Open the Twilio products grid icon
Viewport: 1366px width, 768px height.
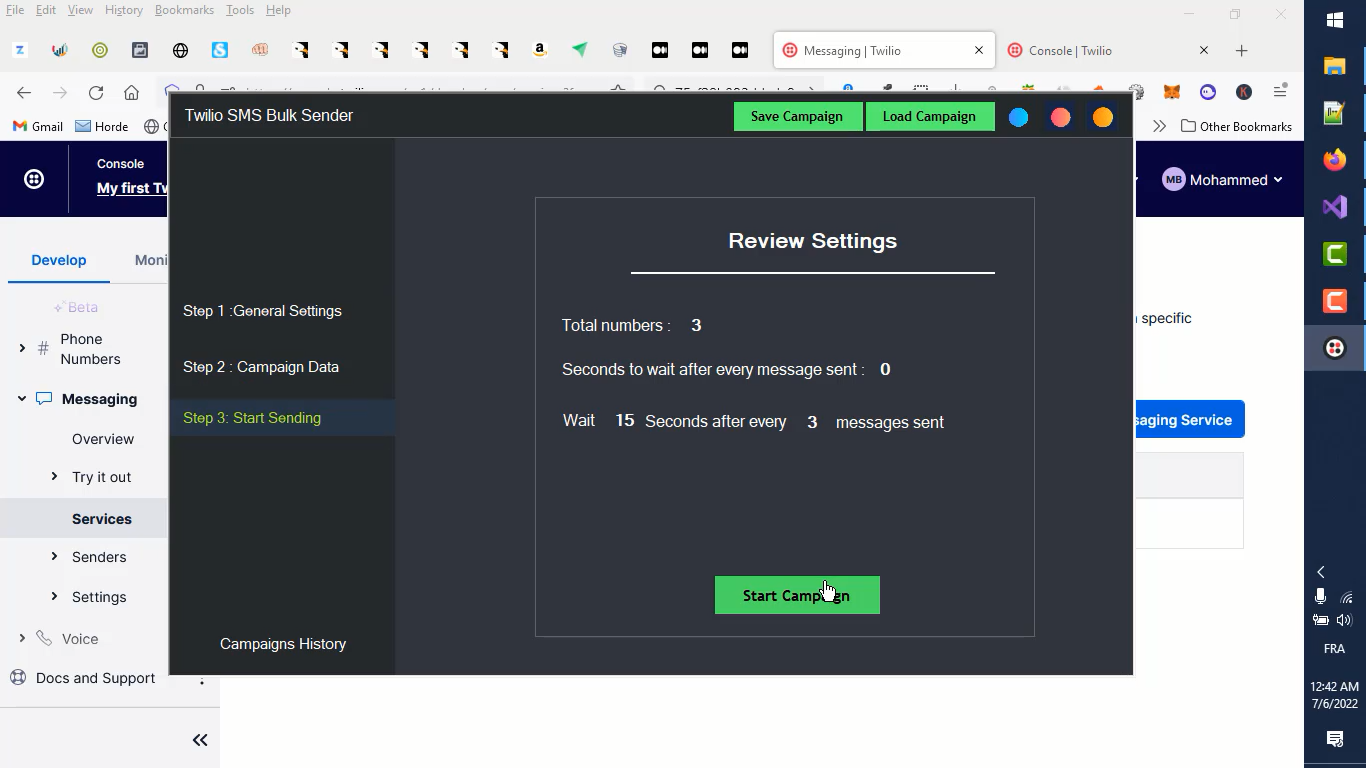34,179
